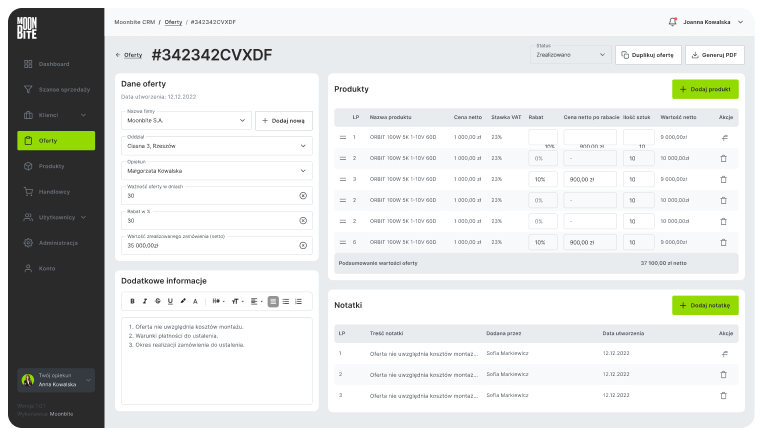This screenshot has height=436, width=763.
Task: Click the back arrow beside Oferty
Action: pos(118,55)
